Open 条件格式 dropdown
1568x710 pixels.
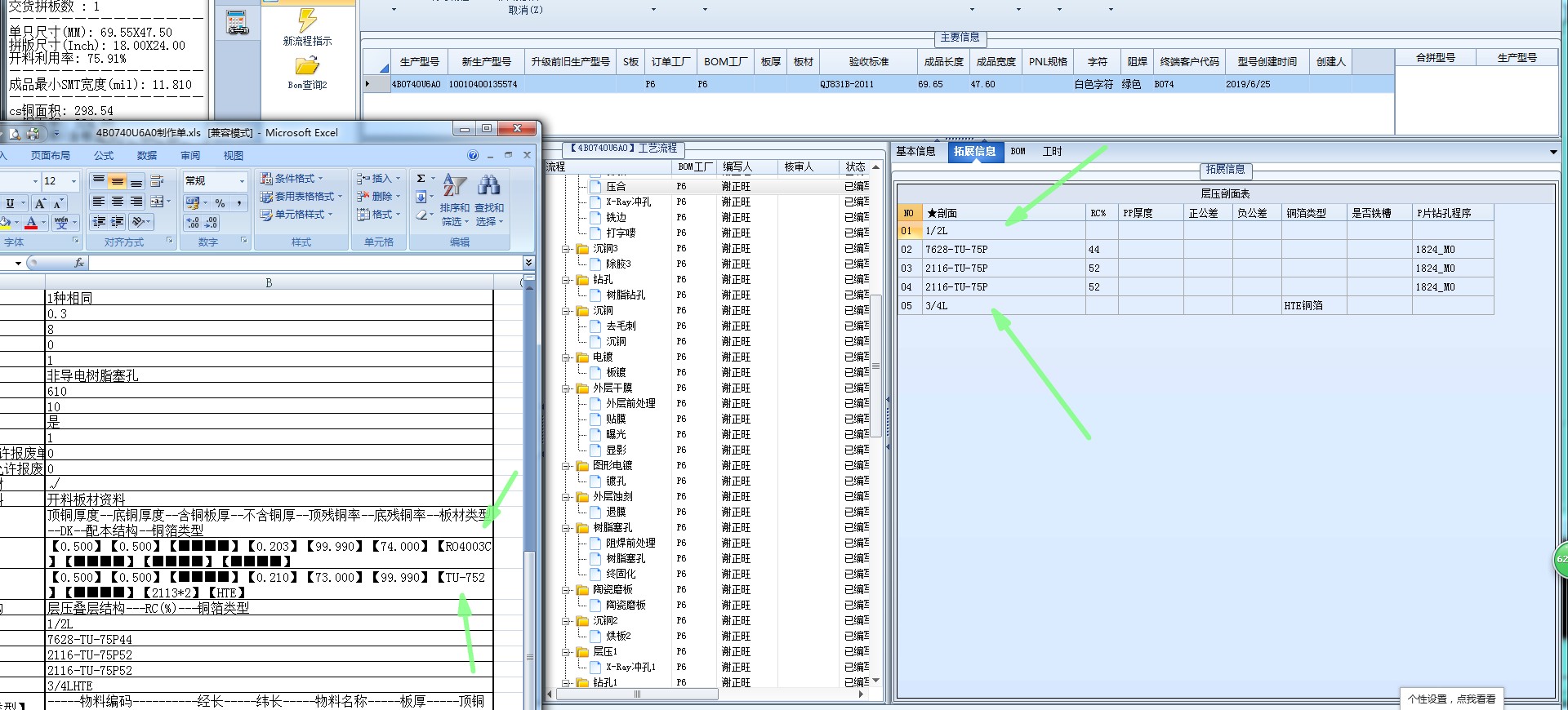292,178
